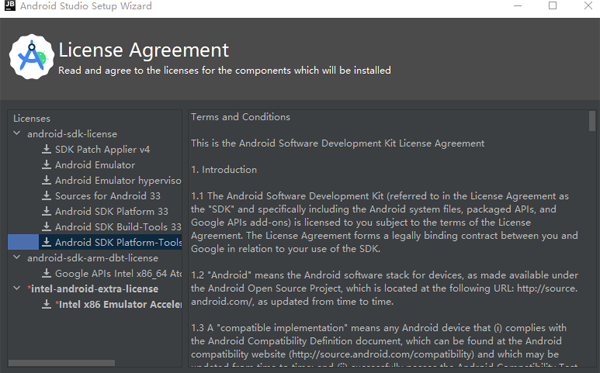
Task: Select android-sdk-arm-dbt-license entry
Action: point(93,258)
